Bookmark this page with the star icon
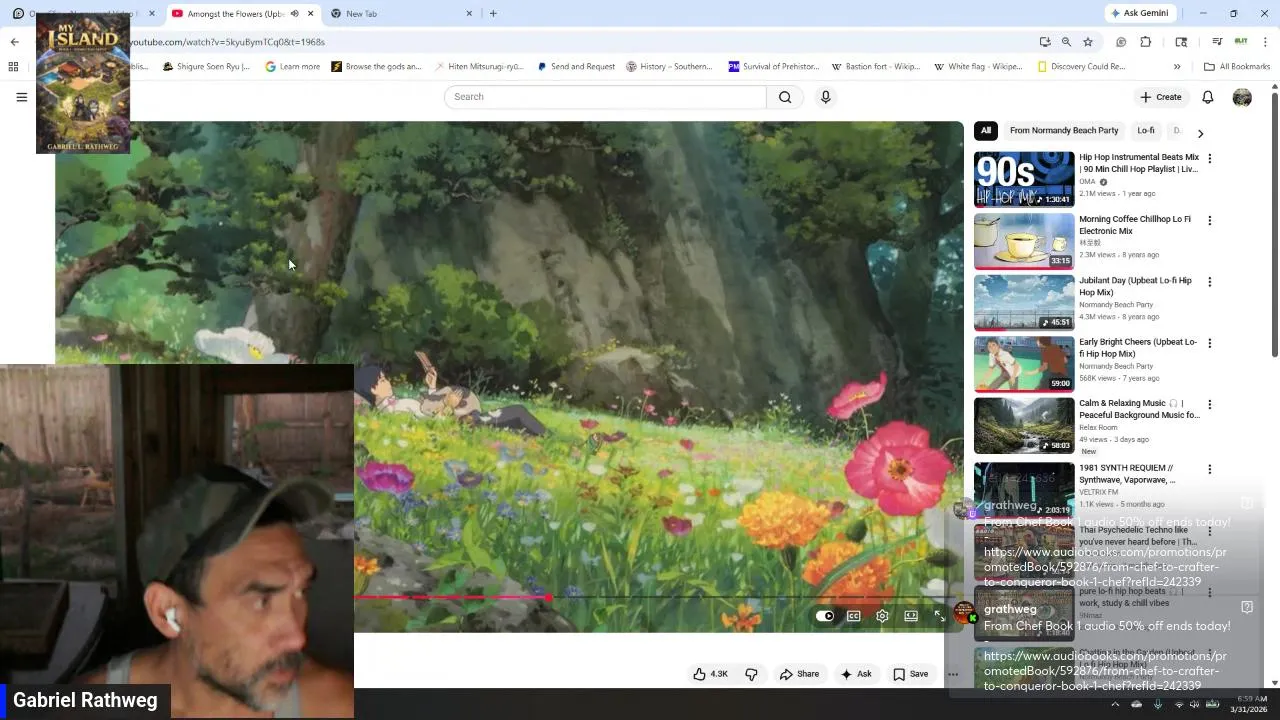The image size is (1280, 720). click(x=1087, y=42)
